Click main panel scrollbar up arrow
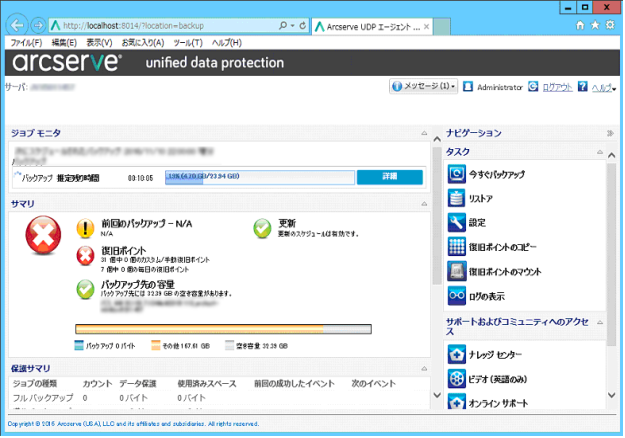The image size is (625, 438). 437,139
